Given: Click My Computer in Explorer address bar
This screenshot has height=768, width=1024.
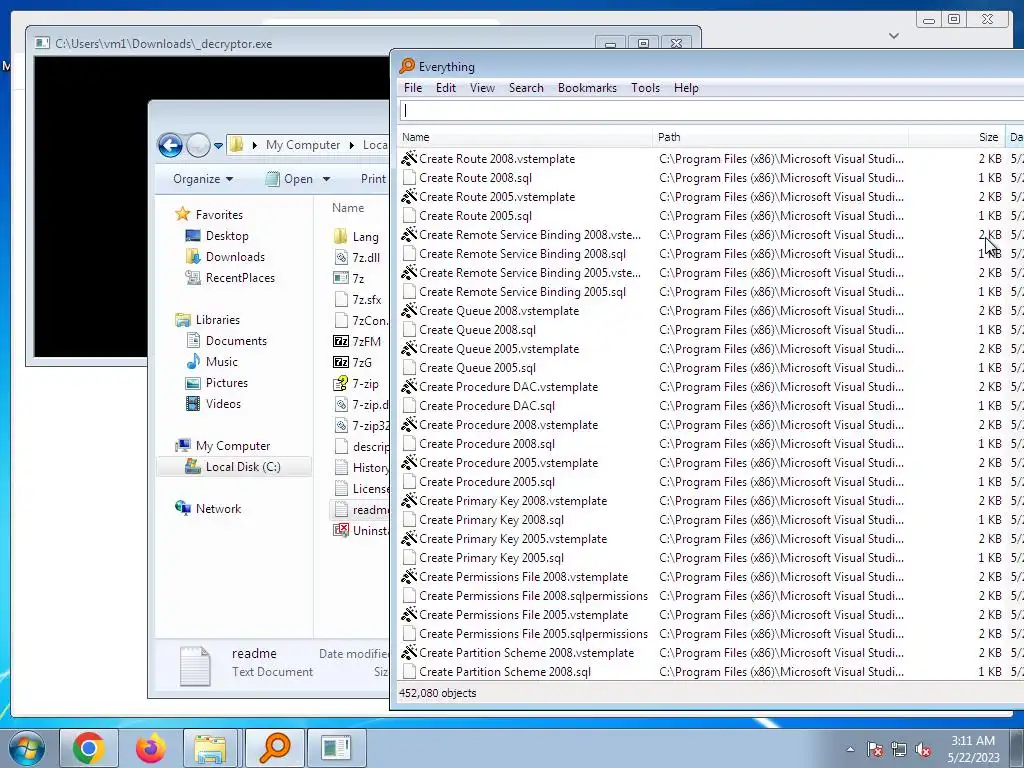Looking at the screenshot, I should pyautogui.click(x=302, y=145).
